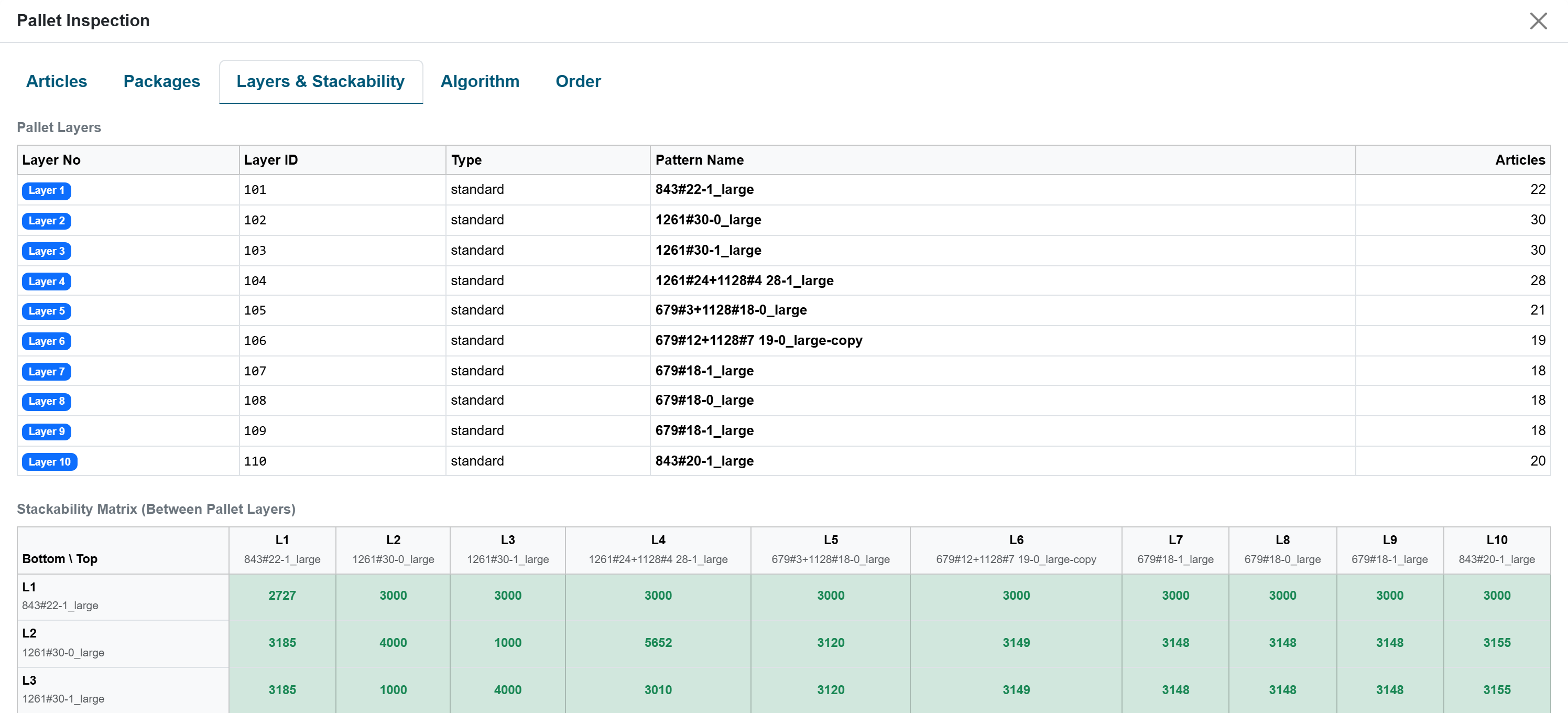1568x713 pixels.
Task: Go to the Algorithm tab
Action: [x=480, y=81]
